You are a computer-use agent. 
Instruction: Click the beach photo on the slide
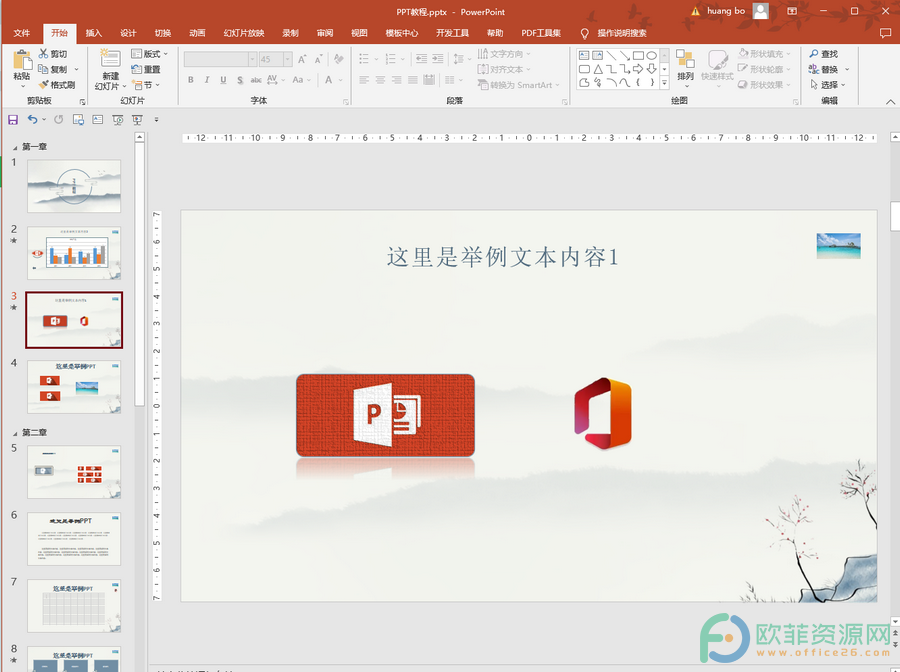tap(839, 246)
